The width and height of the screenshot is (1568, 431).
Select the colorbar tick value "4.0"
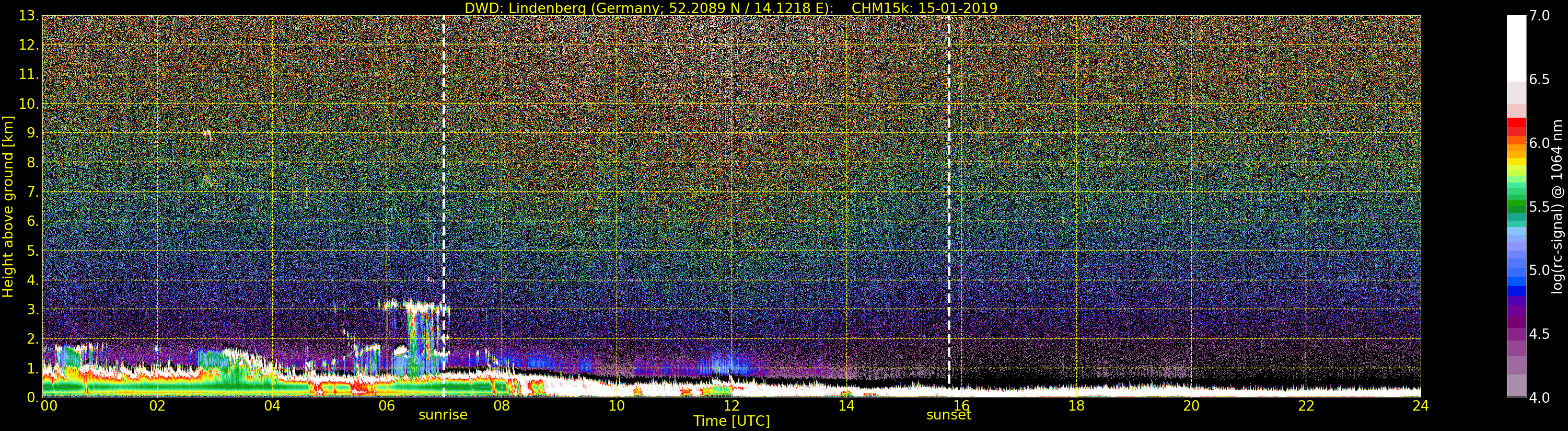1540,398
